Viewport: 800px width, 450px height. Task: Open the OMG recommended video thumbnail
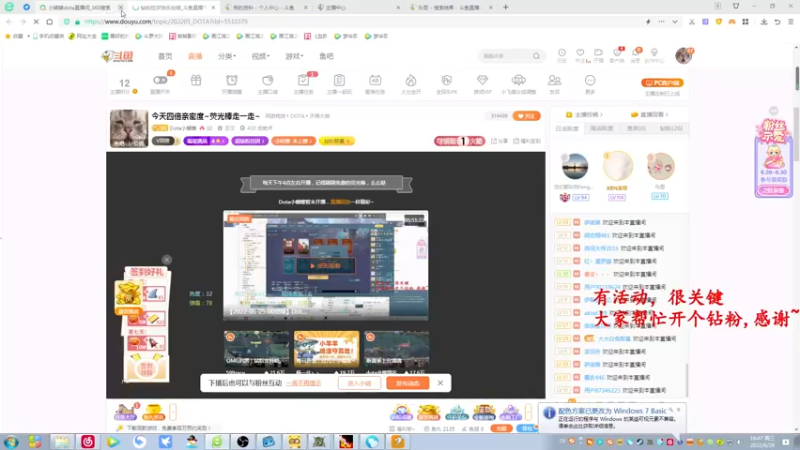256,348
